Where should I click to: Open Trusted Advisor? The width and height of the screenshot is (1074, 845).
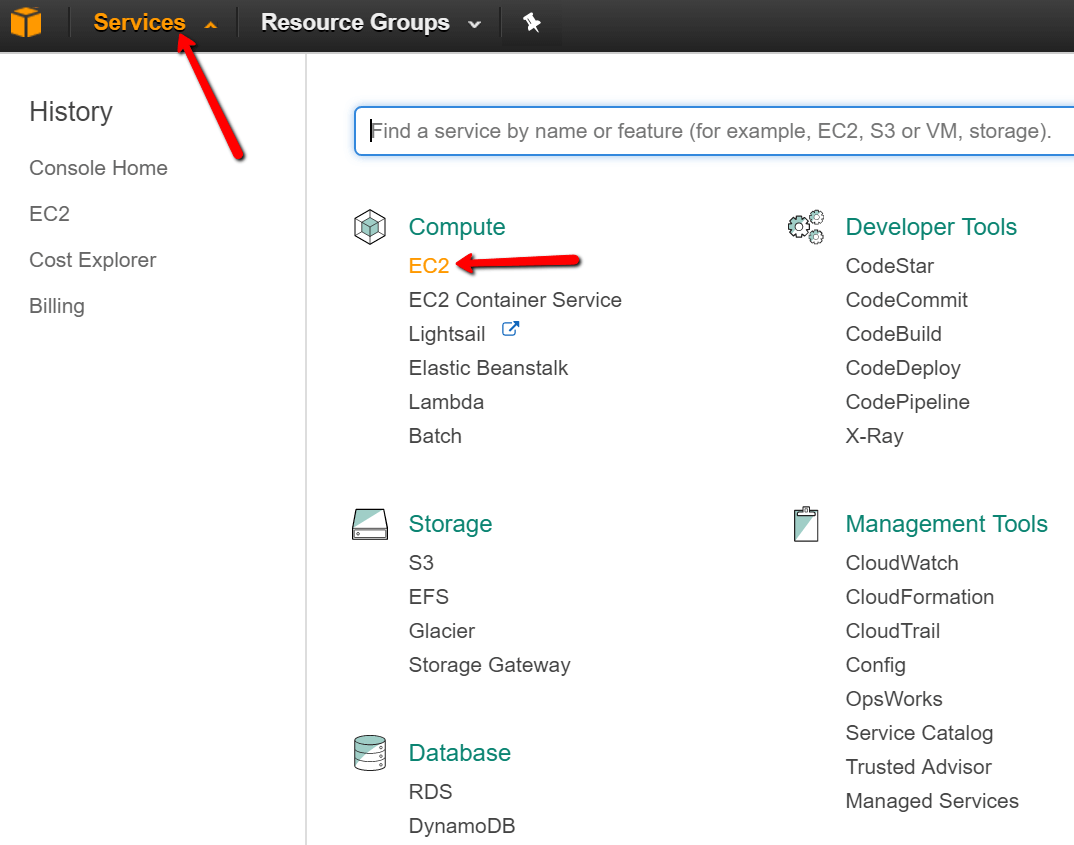tap(919, 767)
